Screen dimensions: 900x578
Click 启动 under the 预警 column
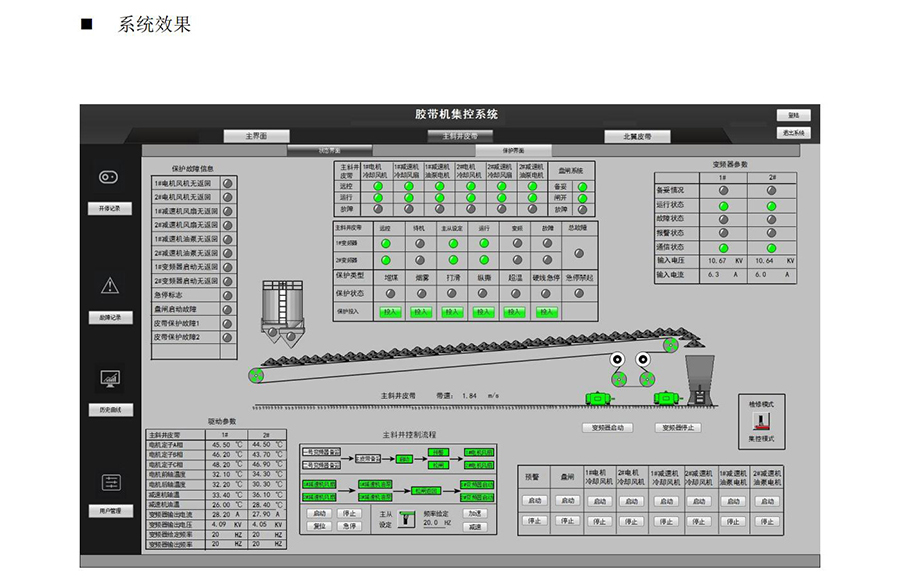point(534,501)
